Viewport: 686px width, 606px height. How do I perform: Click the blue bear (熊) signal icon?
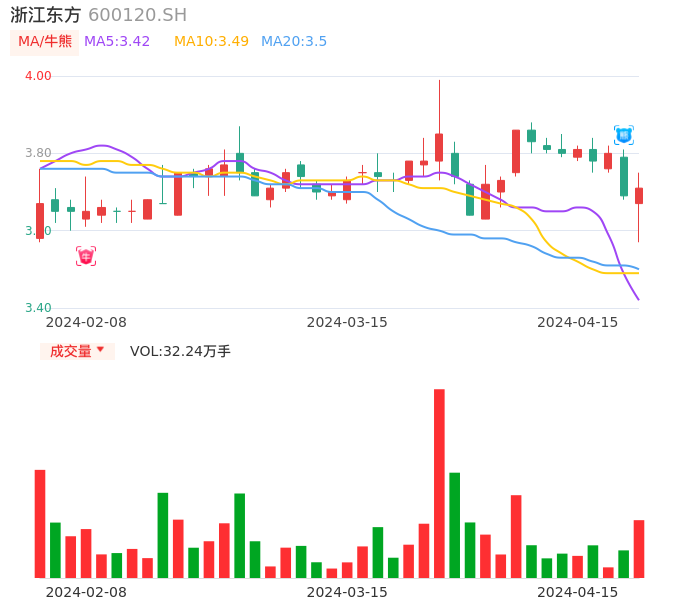click(624, 135)
